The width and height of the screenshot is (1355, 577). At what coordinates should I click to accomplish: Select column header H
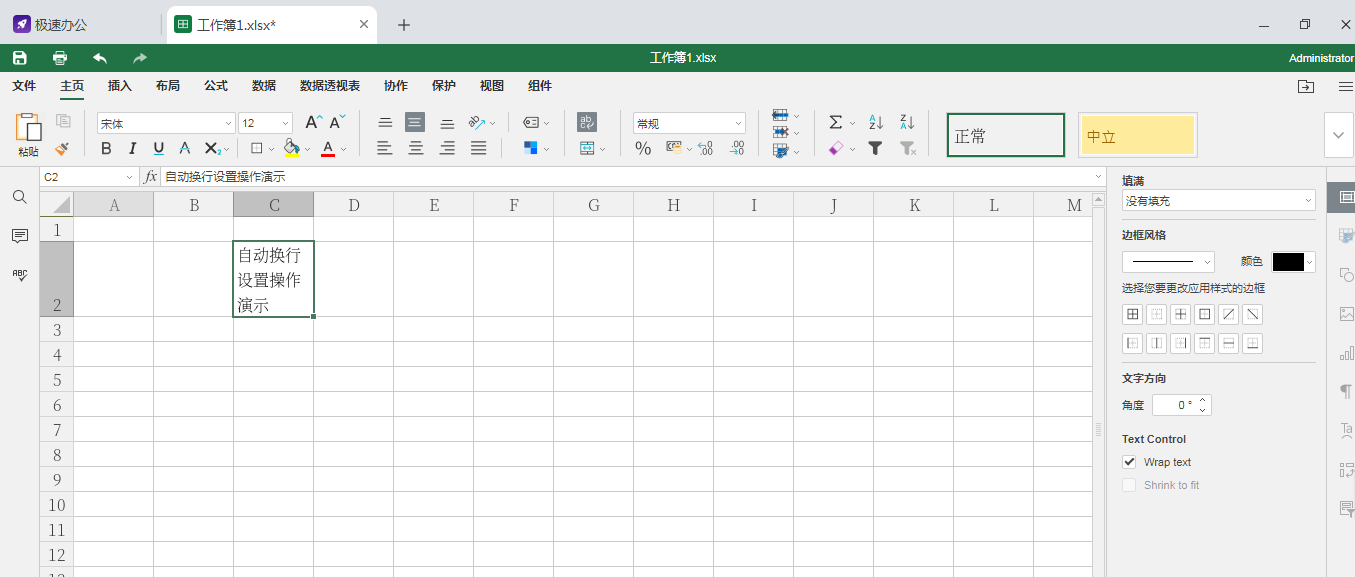(x=674, y=205)
